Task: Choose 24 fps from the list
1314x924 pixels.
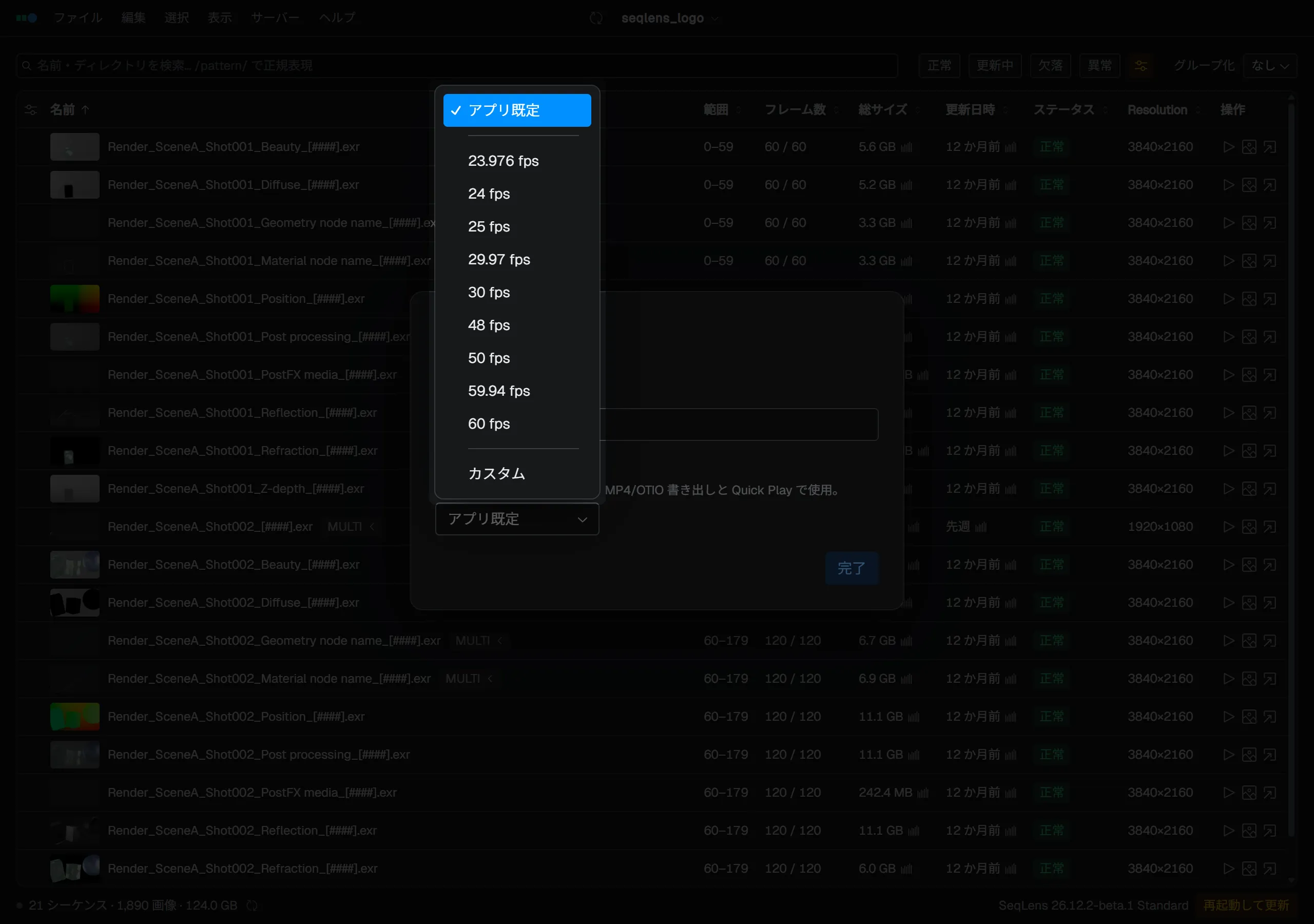Action: point(517,194)
